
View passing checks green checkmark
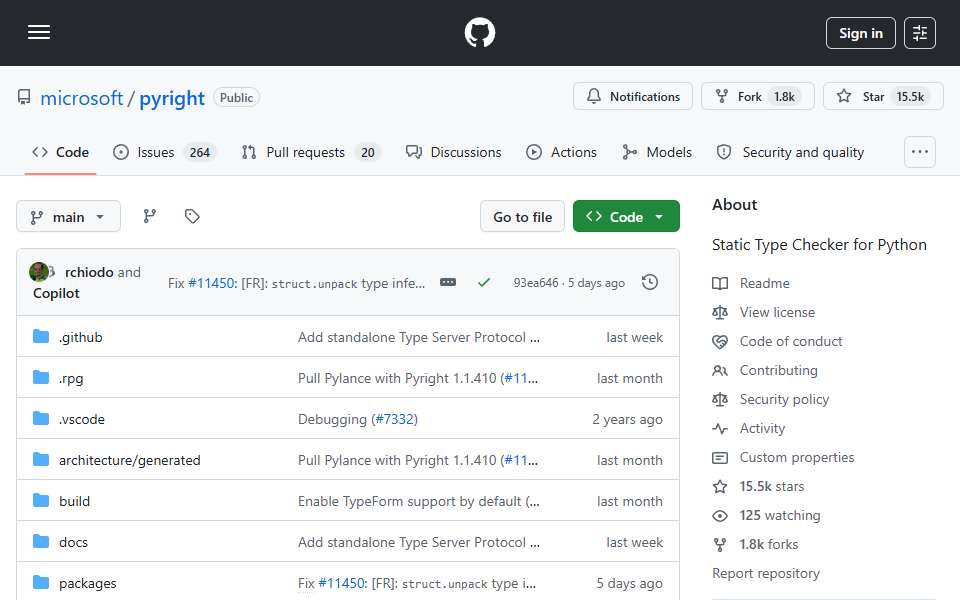(x=484, y=282)
